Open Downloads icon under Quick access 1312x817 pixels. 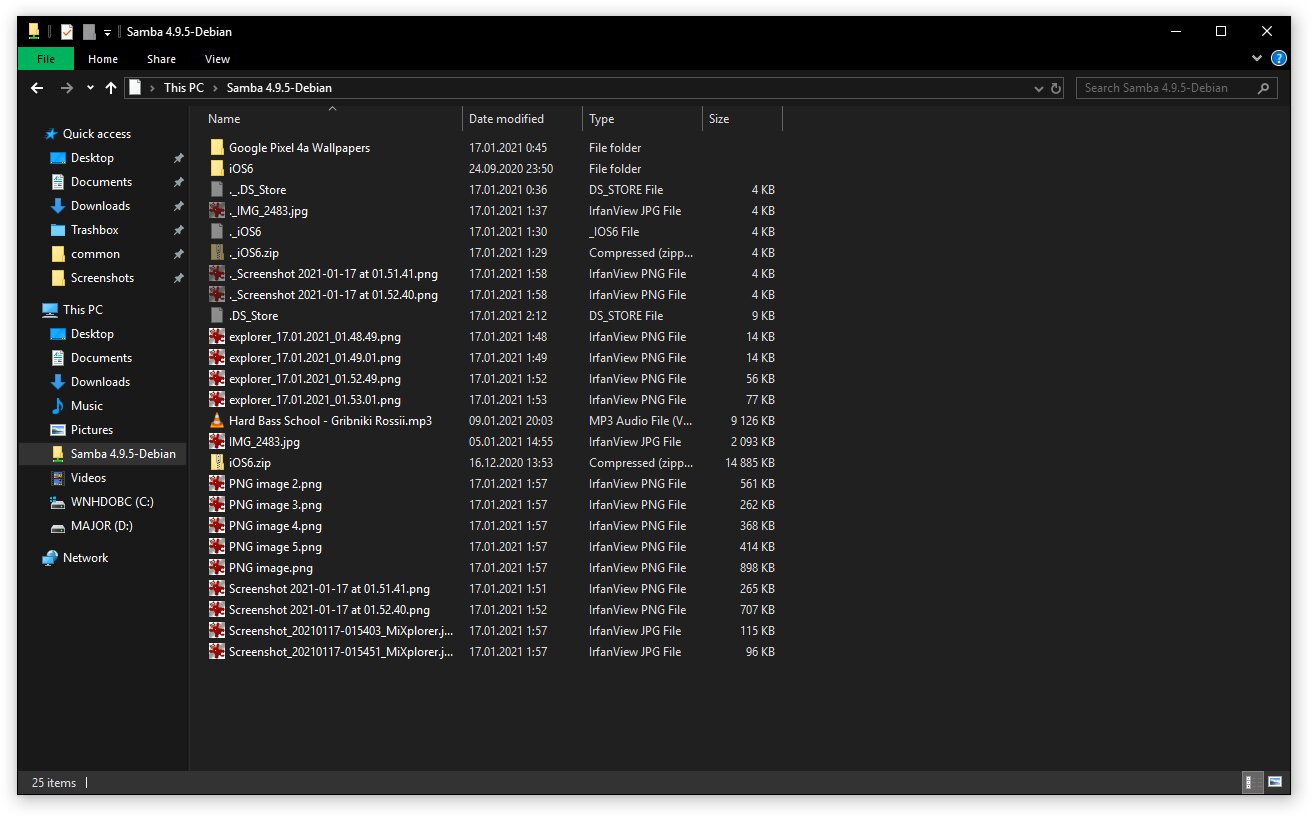(x=58, y=206)
